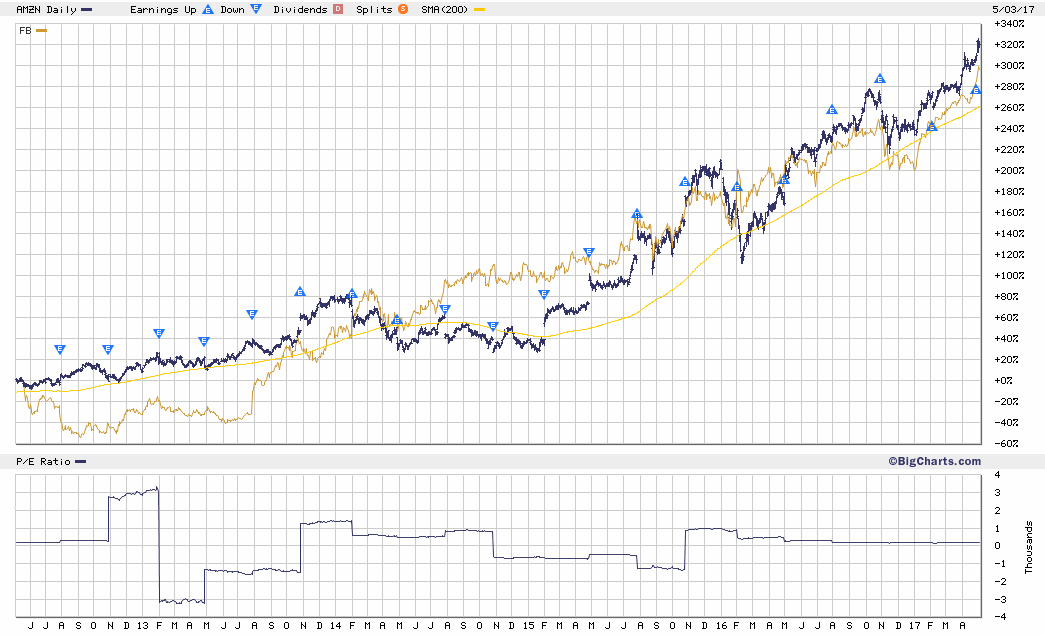Click the '15' year label on time axis
The width and height of the screenshot is (1045, 635).
pos(528,626)
